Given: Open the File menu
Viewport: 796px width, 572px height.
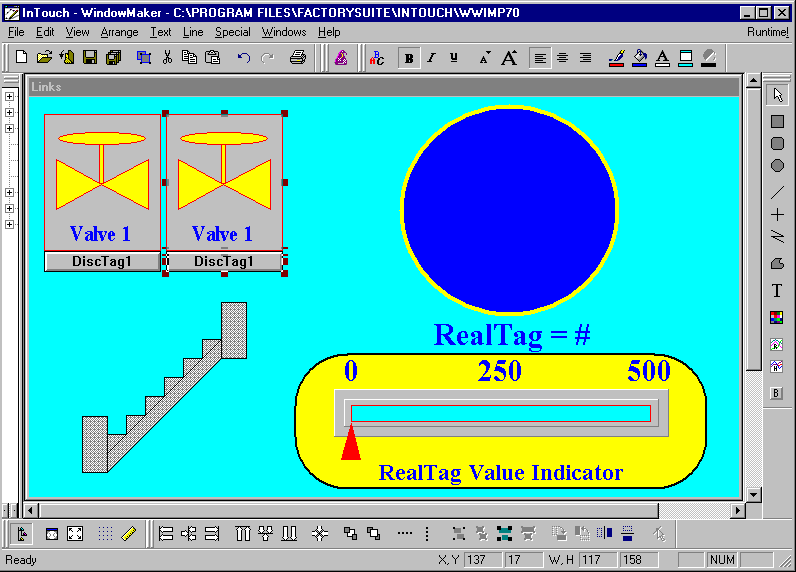Looking at the screenshot, I should pyautogui.click(x=16, y=32).
